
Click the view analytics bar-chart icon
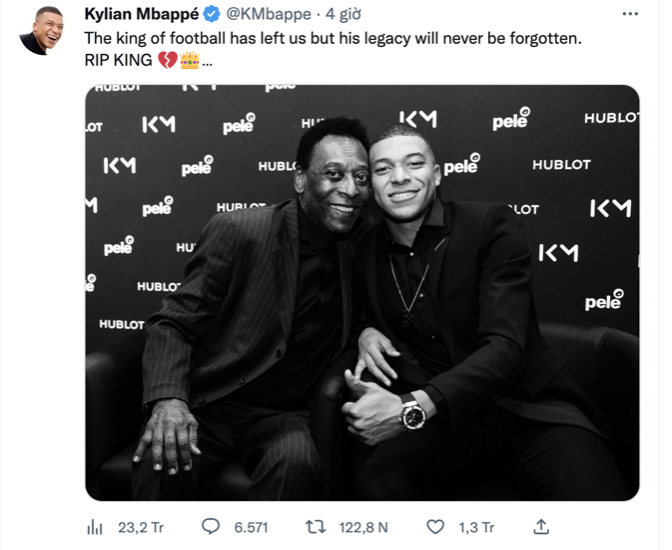click(96, 527)
